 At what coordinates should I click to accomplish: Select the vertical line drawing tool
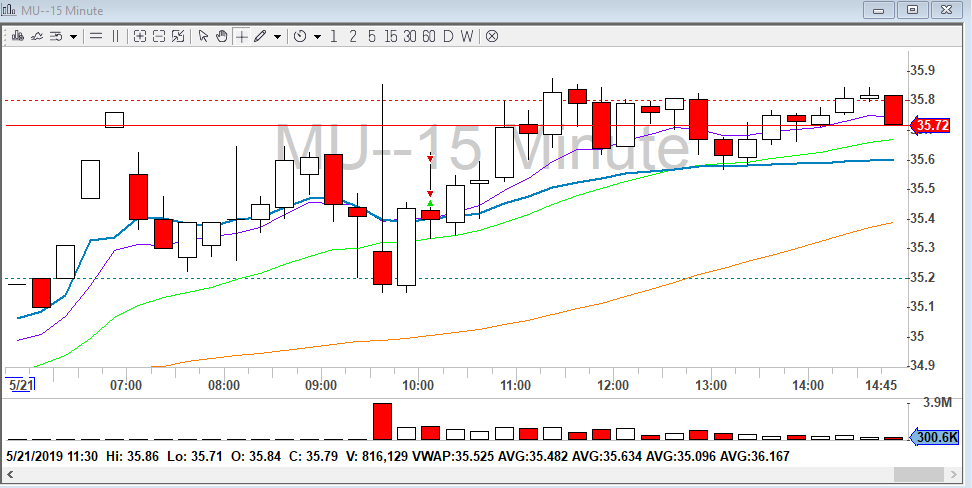coord(115,37)
